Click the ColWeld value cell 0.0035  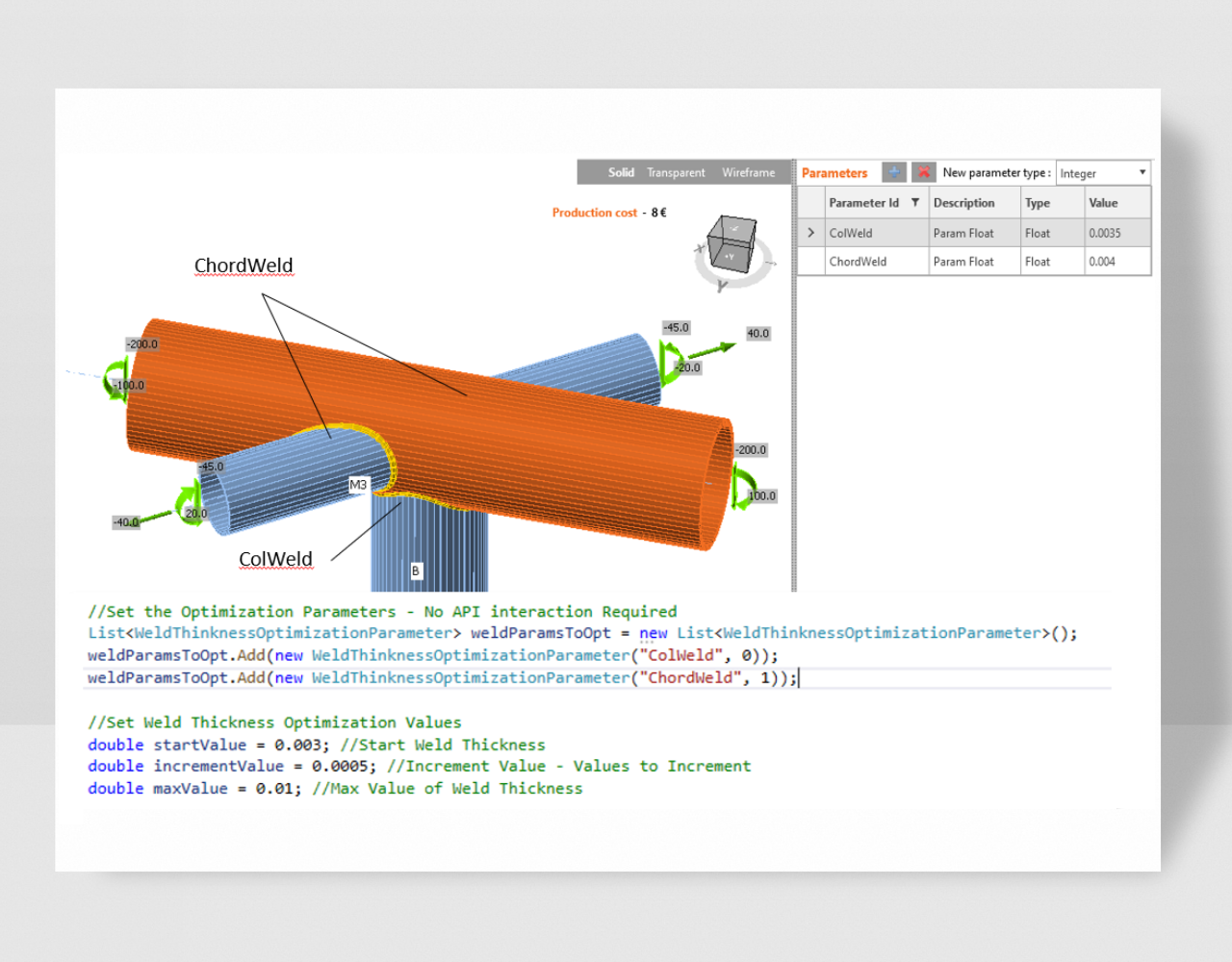1105,233
